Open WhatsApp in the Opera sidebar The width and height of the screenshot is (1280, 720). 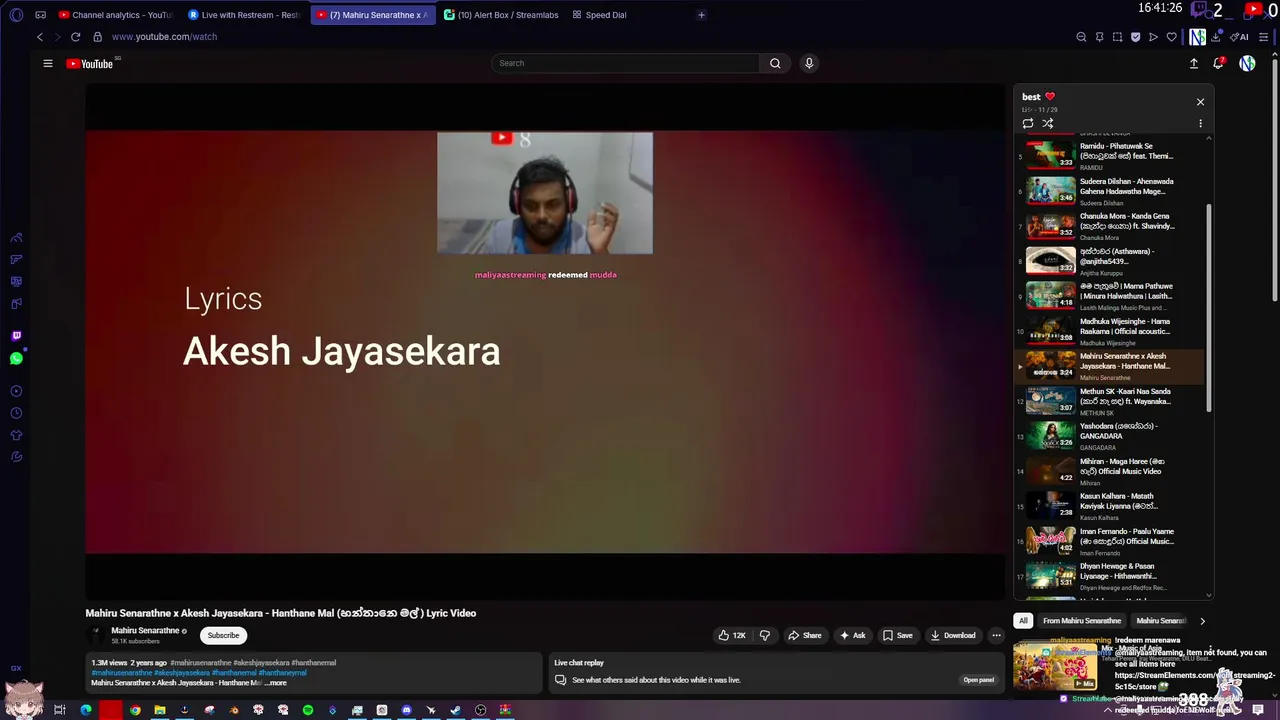click(x=16, y=358)
